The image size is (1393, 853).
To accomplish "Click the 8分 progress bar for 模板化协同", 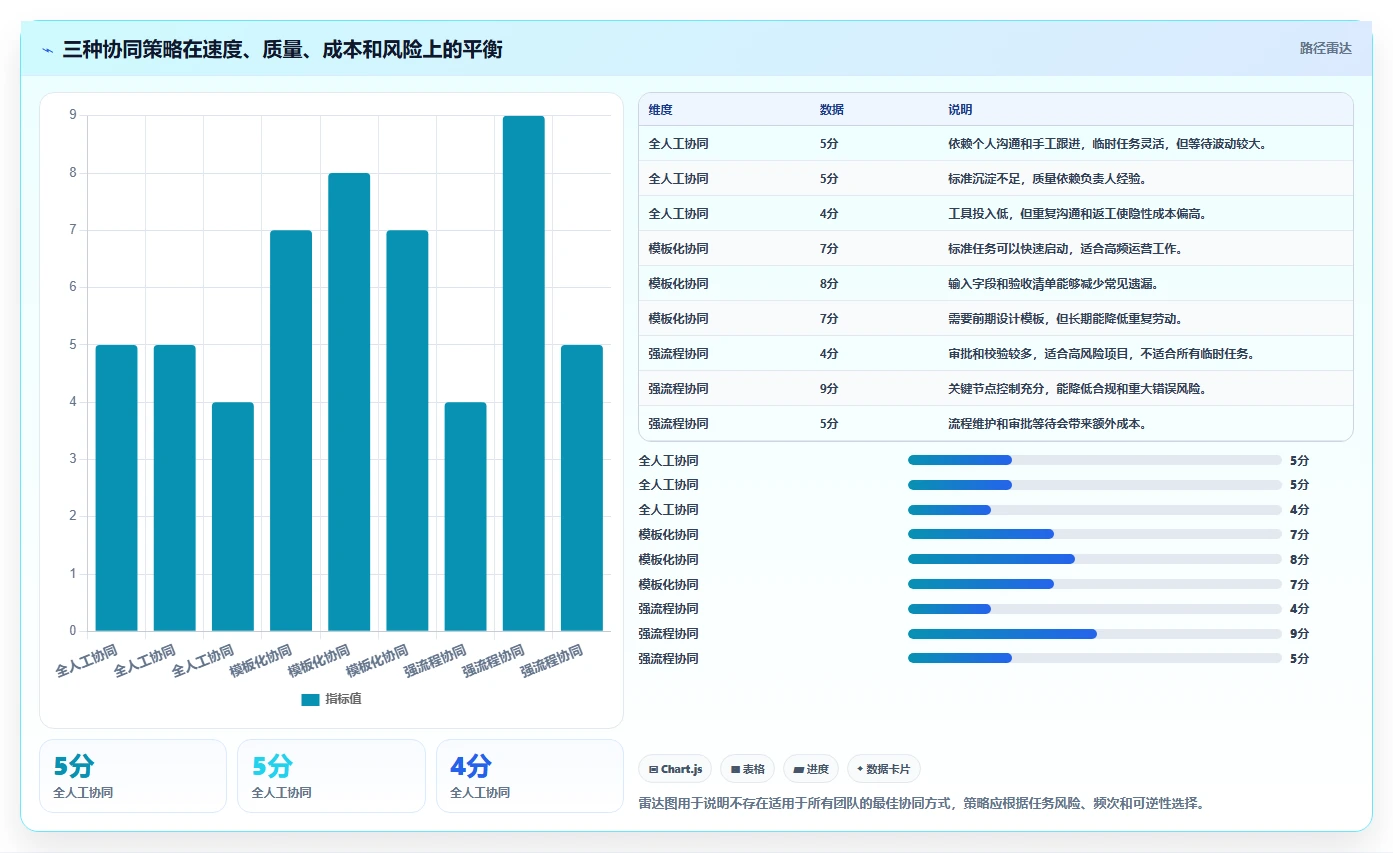I will (1095, 559).
